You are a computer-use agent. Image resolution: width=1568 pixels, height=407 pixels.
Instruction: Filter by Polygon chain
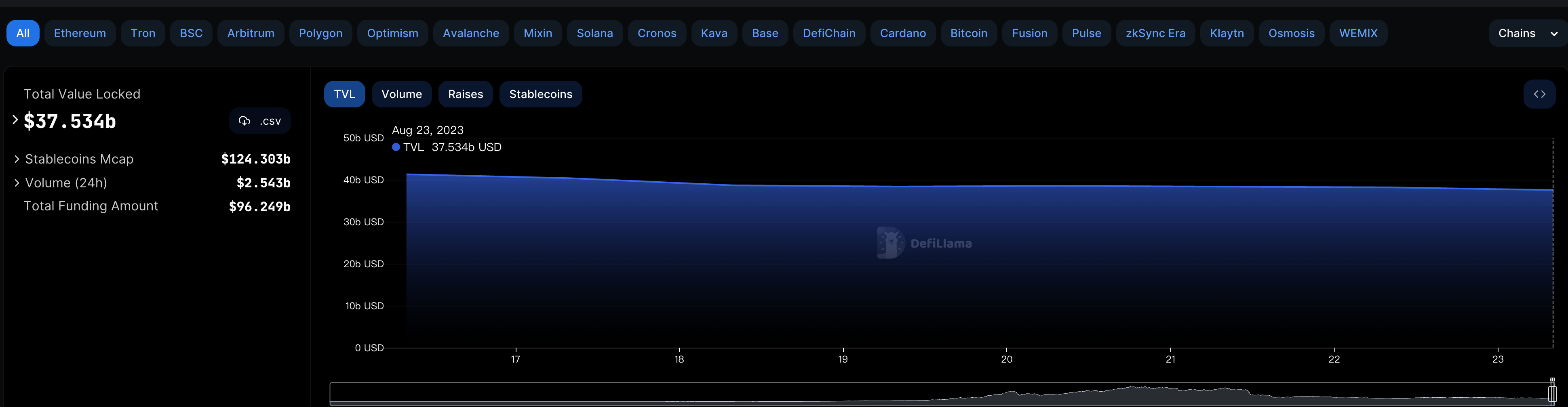click(321, 33)
